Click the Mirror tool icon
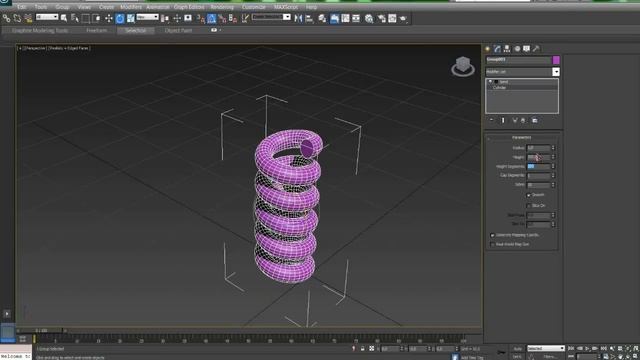Screen dimensions: 640x360 coord(298,18)
